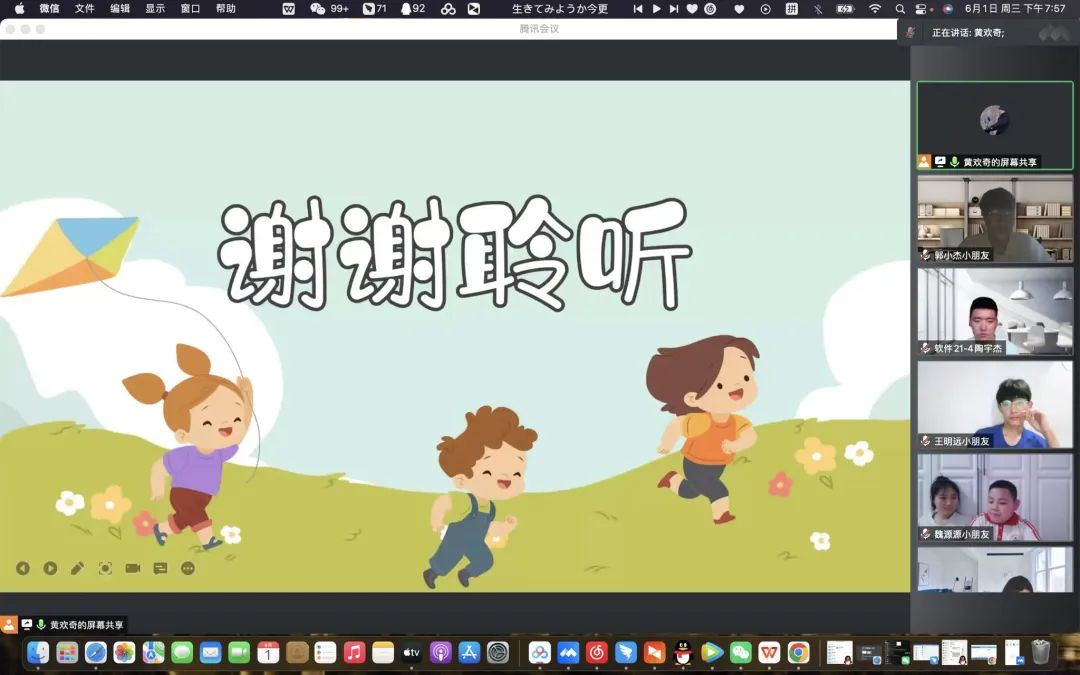
Task: Select the pen annotation tool on slide
Action: [x=77, y=568]
